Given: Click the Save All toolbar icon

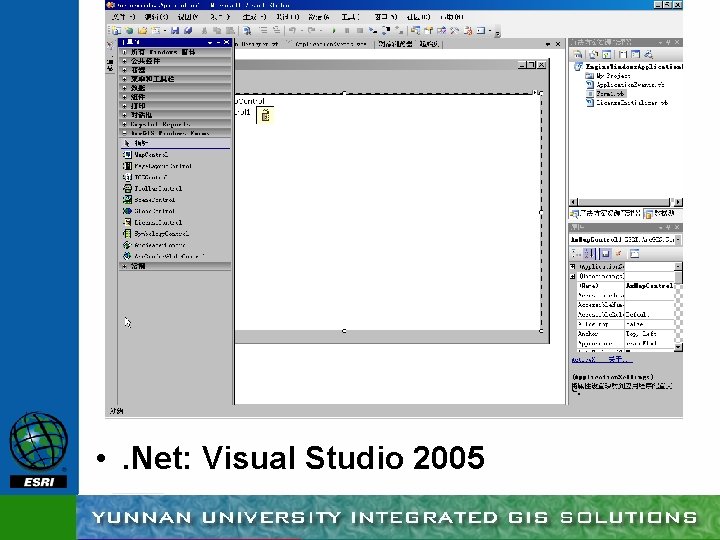Looking at the screenshot, I should [188, 31].
